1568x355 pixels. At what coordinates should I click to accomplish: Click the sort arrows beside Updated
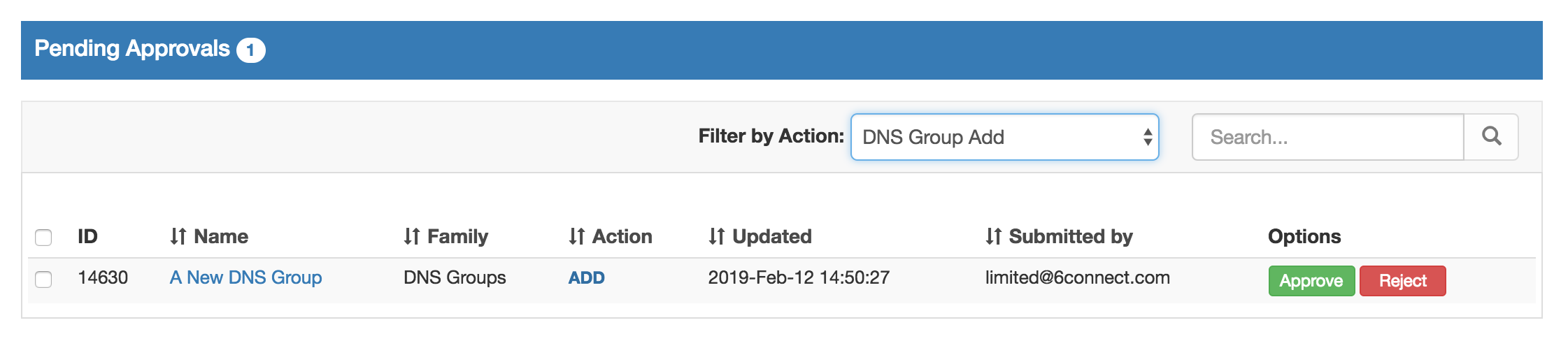click(x=717, y=237)
